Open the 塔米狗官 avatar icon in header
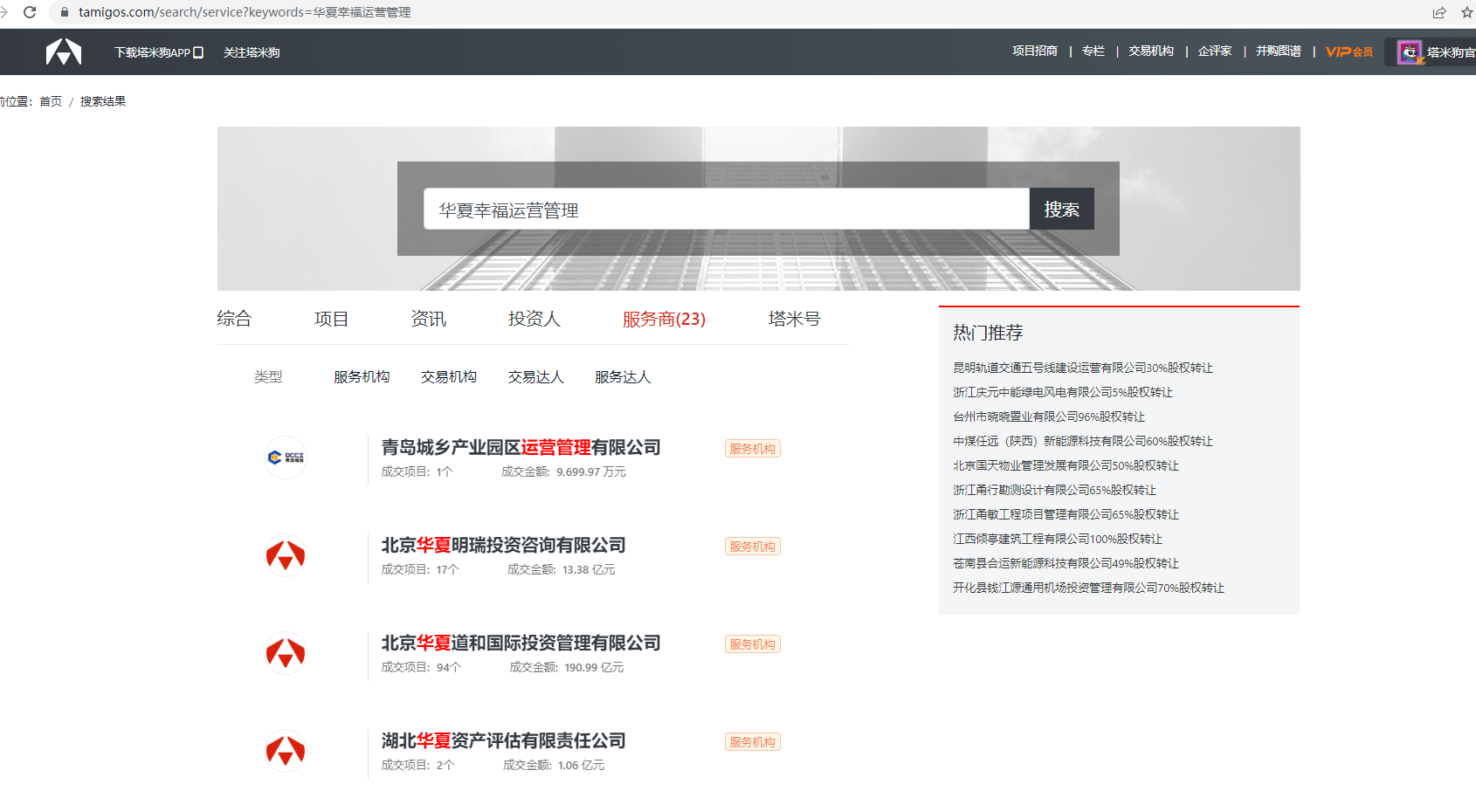 click(x=1409, y=52)
